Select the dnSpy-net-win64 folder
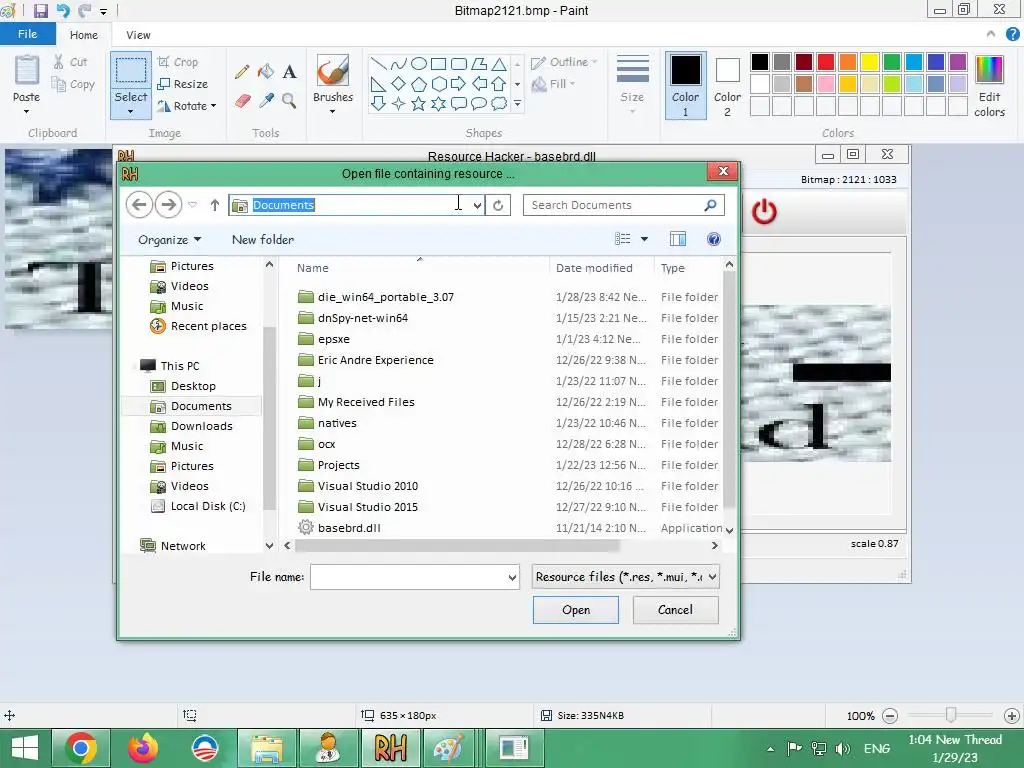Screen dimensions: 1024x768 point(362,318)
